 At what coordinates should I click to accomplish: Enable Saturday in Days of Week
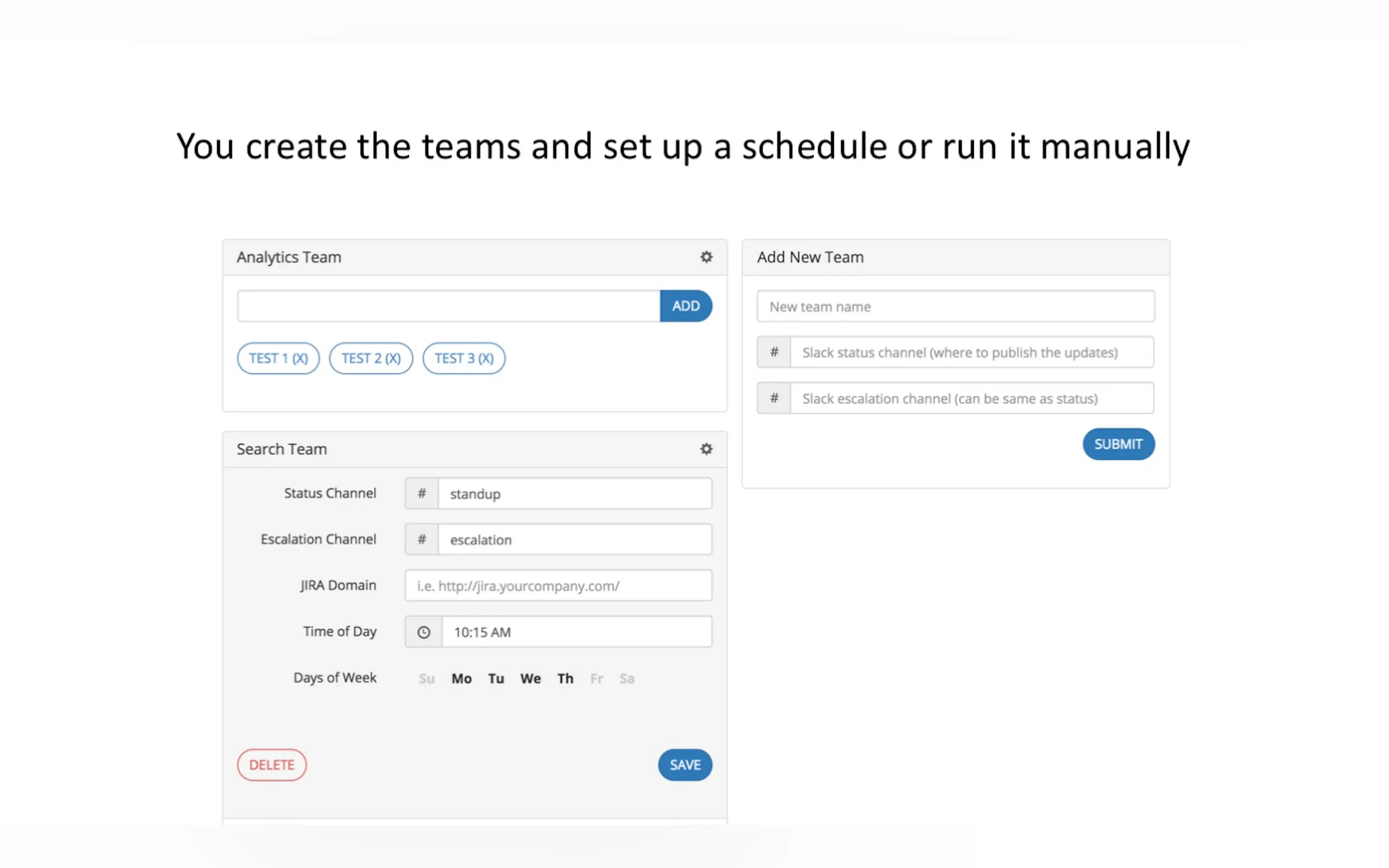coord(627,678)
